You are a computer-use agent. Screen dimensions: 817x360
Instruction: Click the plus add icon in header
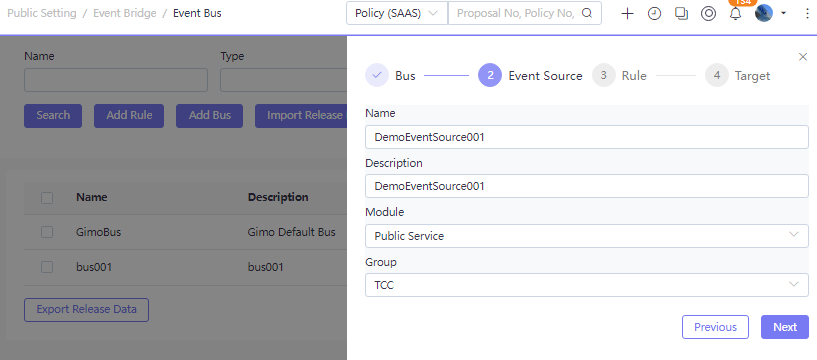pyautogui.click(x=627, y=14)
